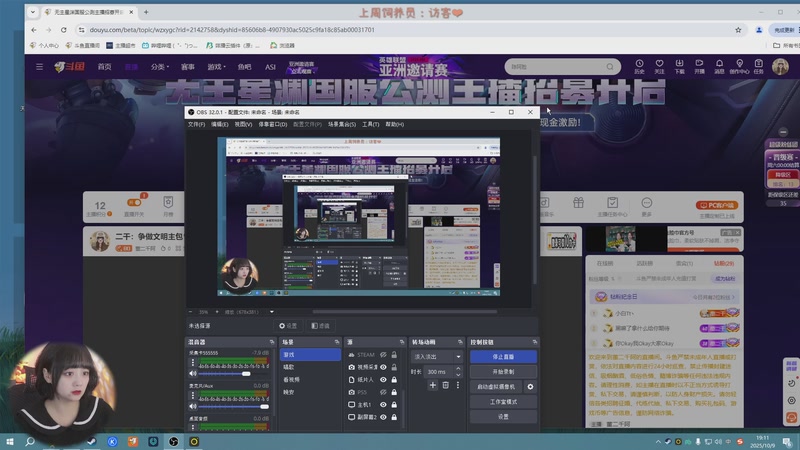This screenshot has height=450, width=800.
Task: Unlock the PS5 source
Action: (x=394, y=392)
